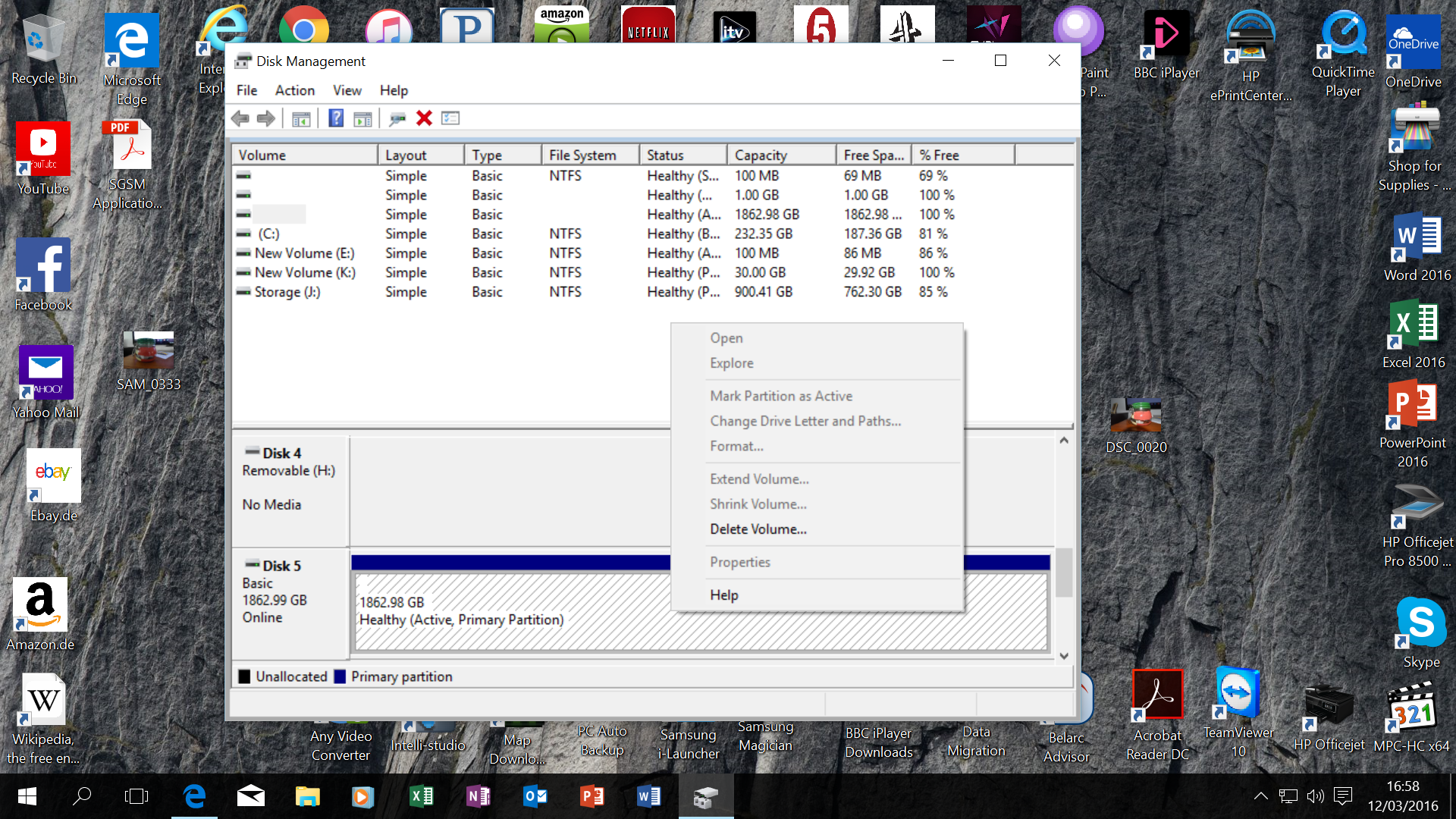Select the Storage (J:) volume row

(287, 292)
